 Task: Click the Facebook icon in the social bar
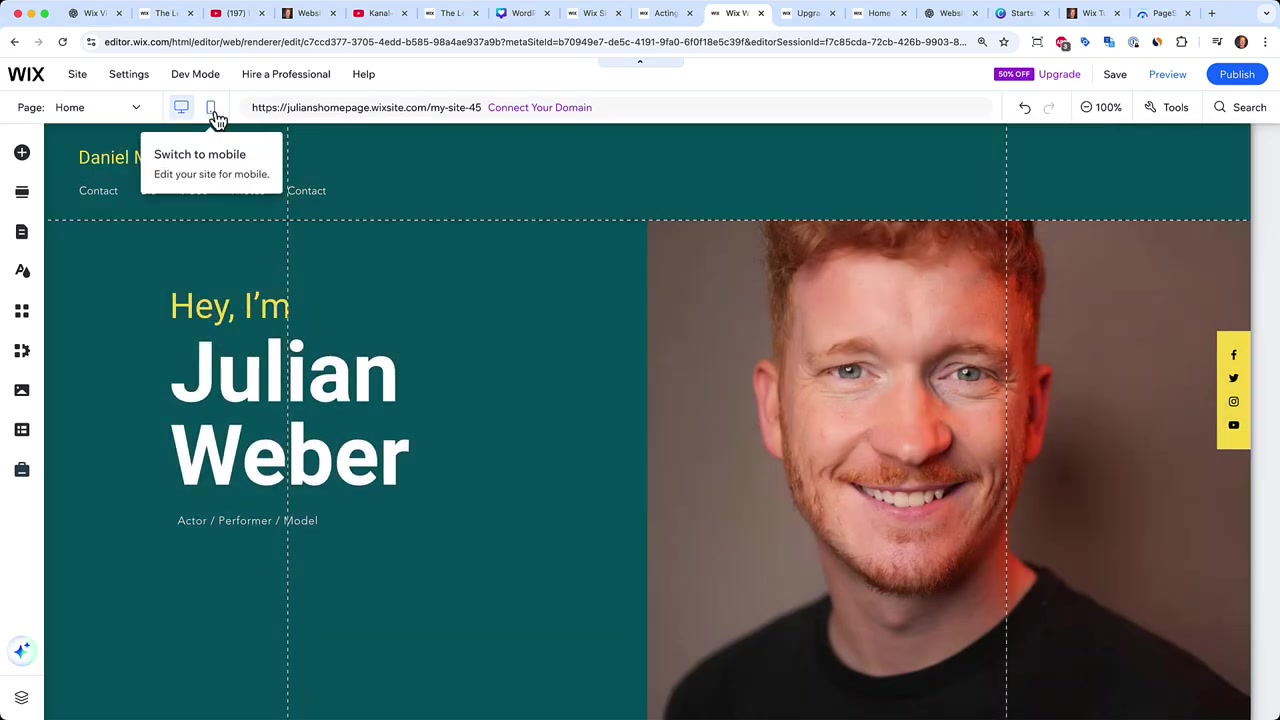(x=1233, y=355)
